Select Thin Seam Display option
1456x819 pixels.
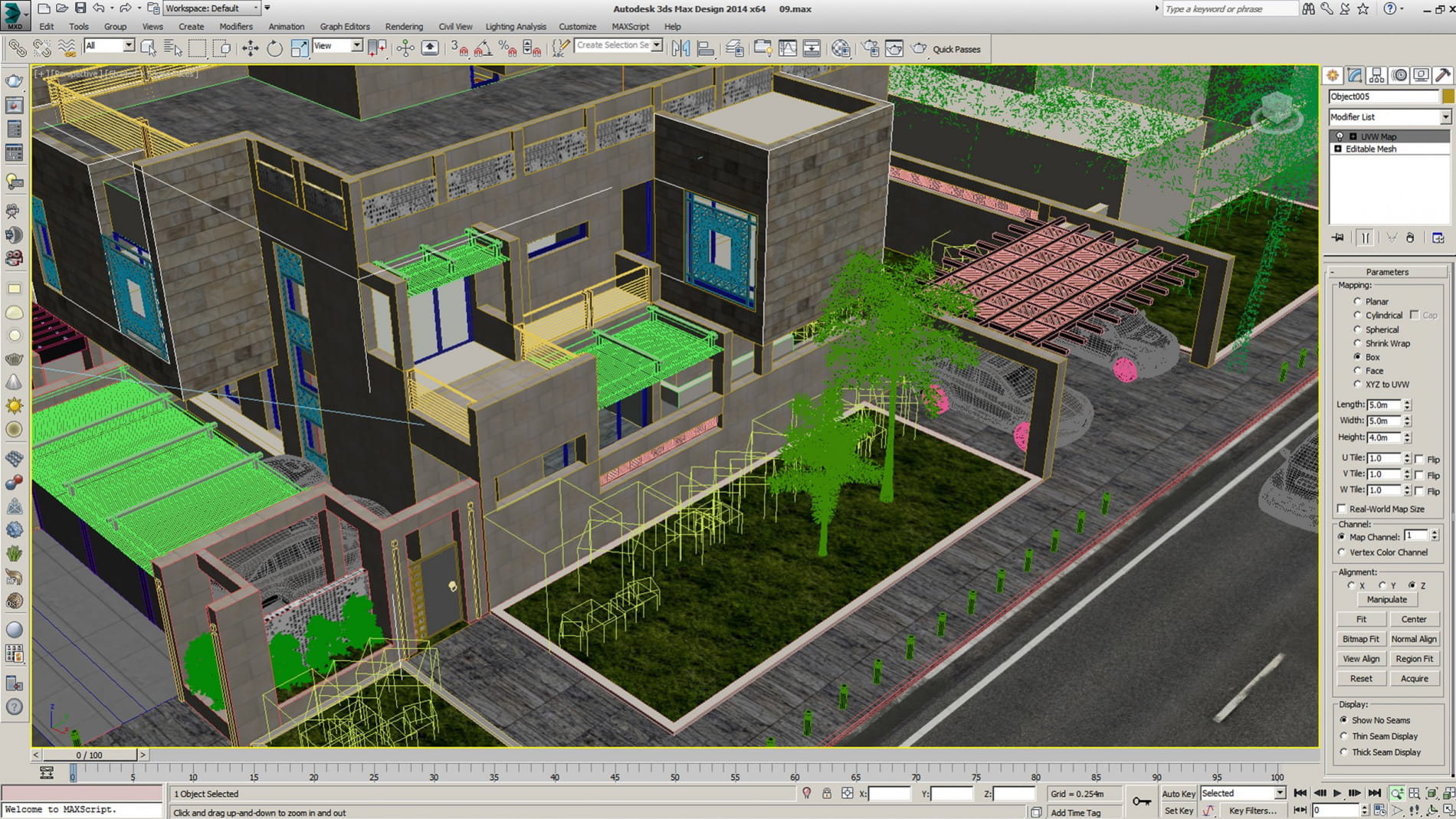point(1343,736)
